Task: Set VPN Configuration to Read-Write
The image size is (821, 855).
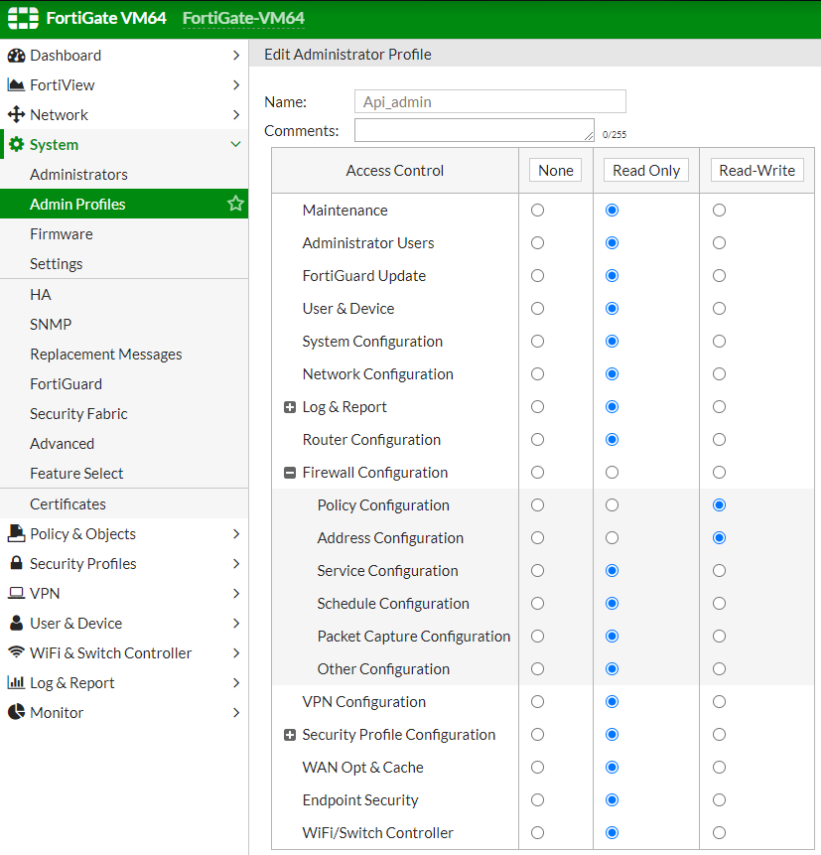Action: coord(719,701)
